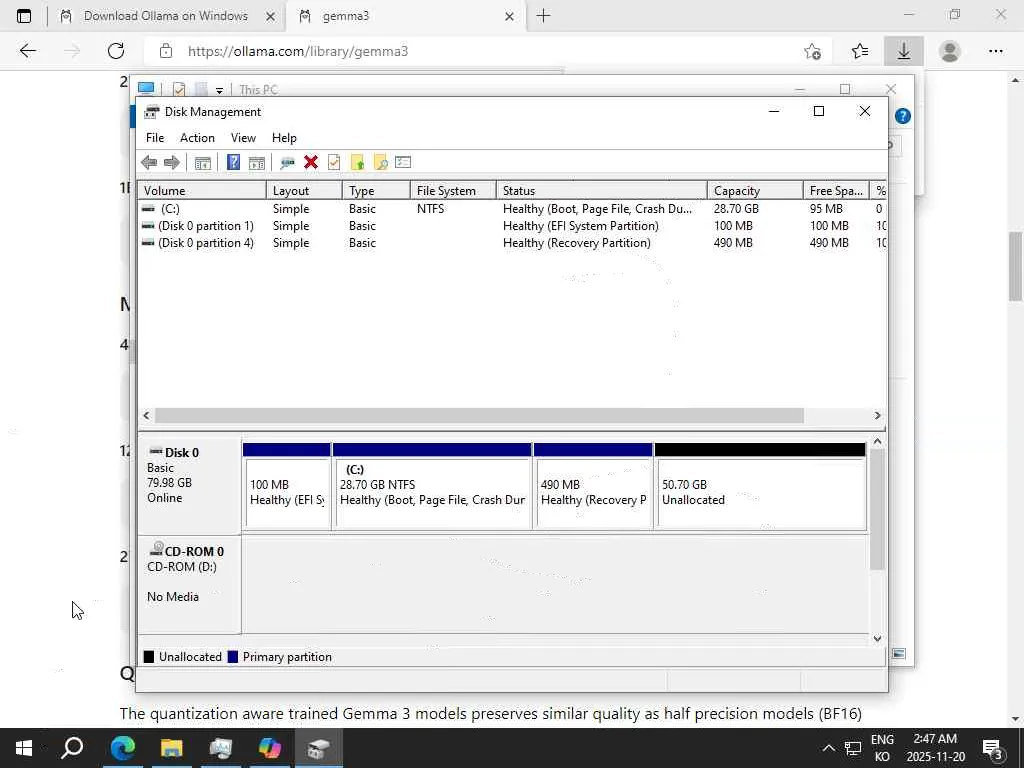Click the folder with magnifier toolbar icon
Screen dimensions: 1024x768
click(x=381, y=163)
